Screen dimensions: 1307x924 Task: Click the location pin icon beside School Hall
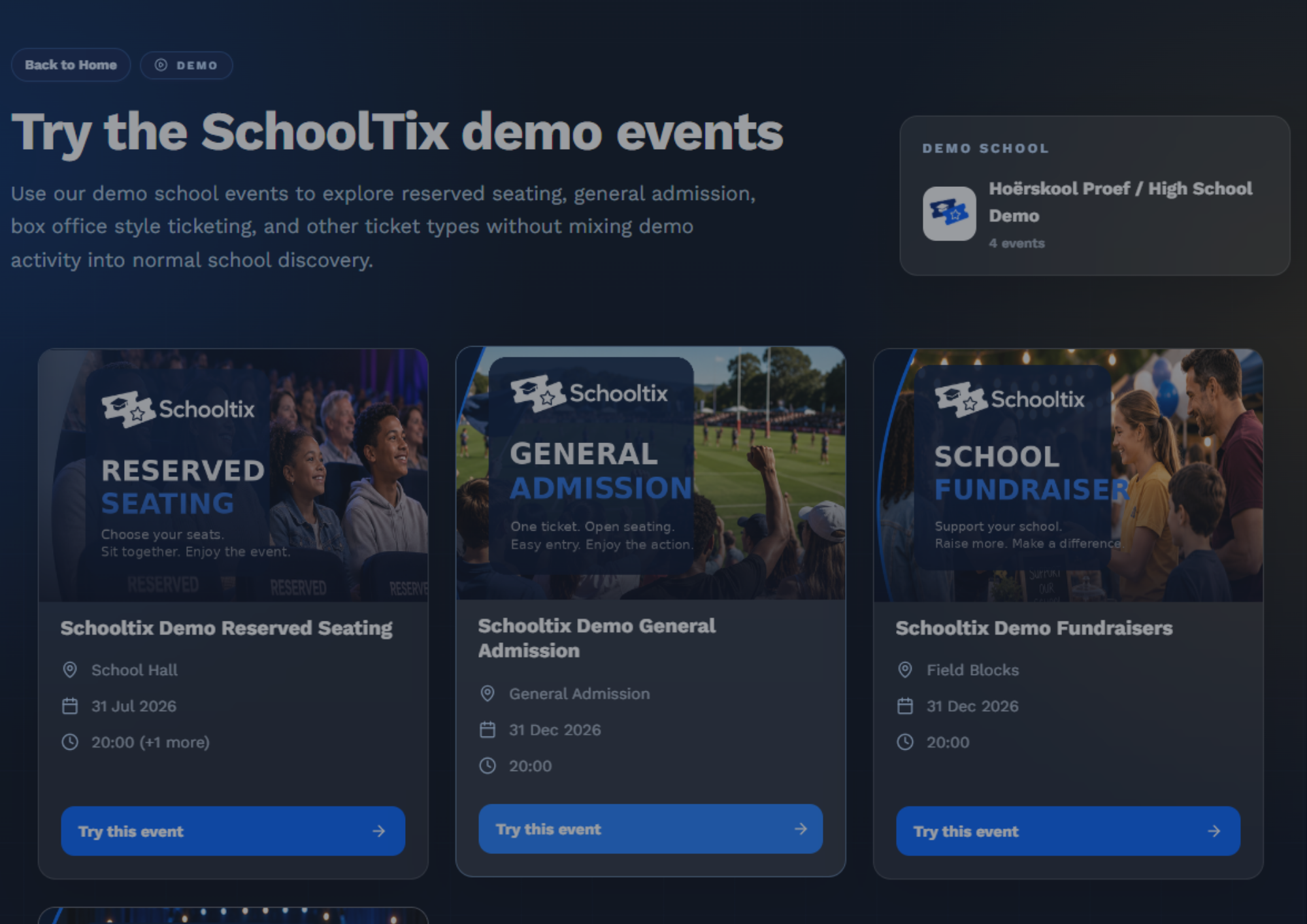(x=70, y=670)
